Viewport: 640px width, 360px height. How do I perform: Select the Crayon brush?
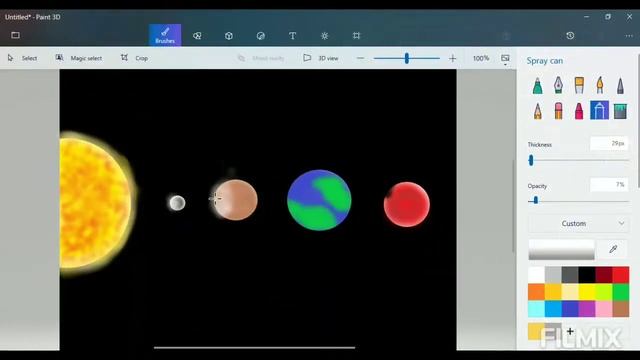tap(579, 111)
